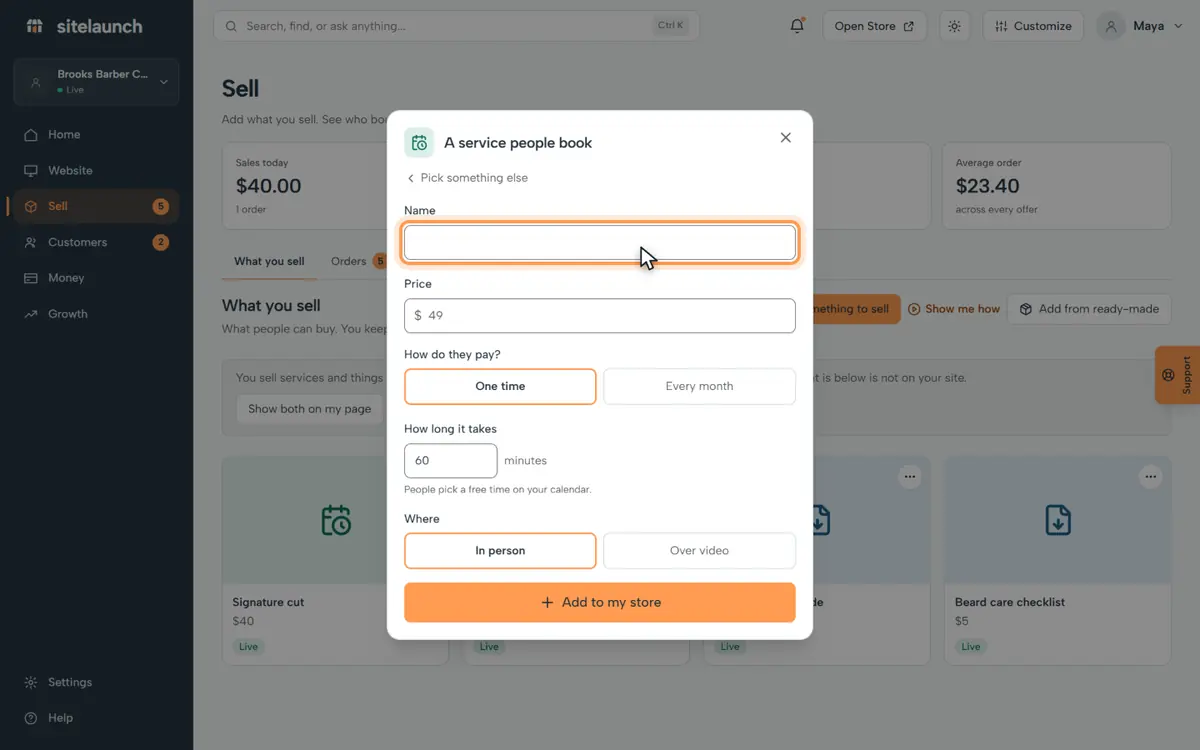Click into the Price input field
This screenshot has height=750, width=1200.
tap(600, 316)
